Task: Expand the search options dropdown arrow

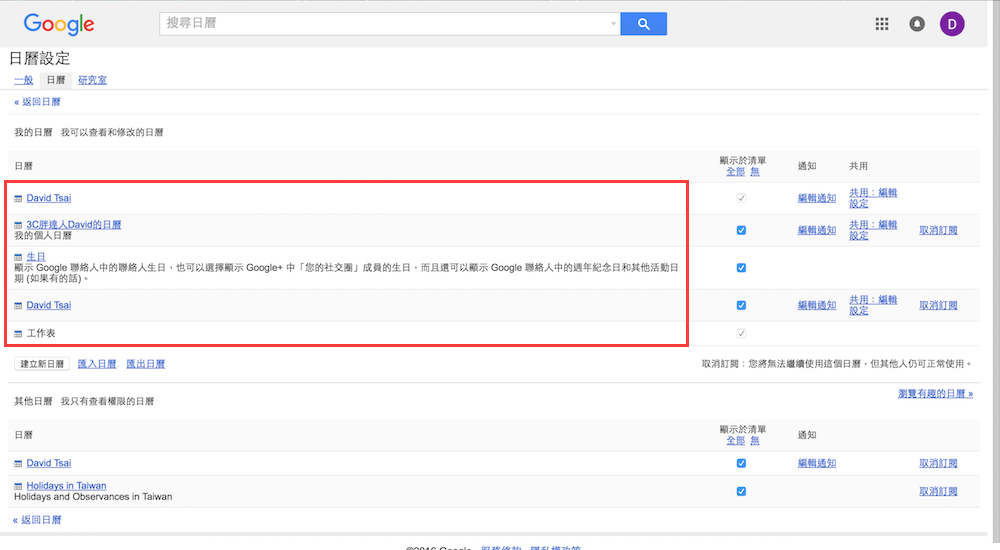Action: 613,24
